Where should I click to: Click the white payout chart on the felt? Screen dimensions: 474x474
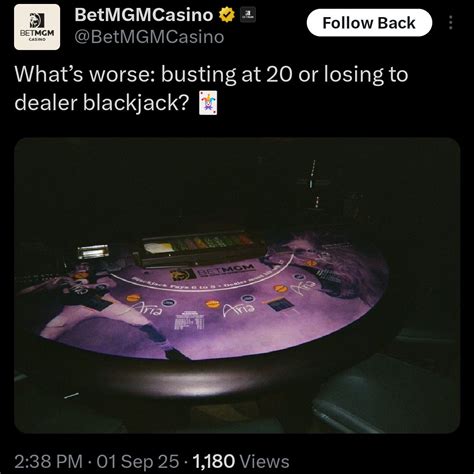point(189,319)
